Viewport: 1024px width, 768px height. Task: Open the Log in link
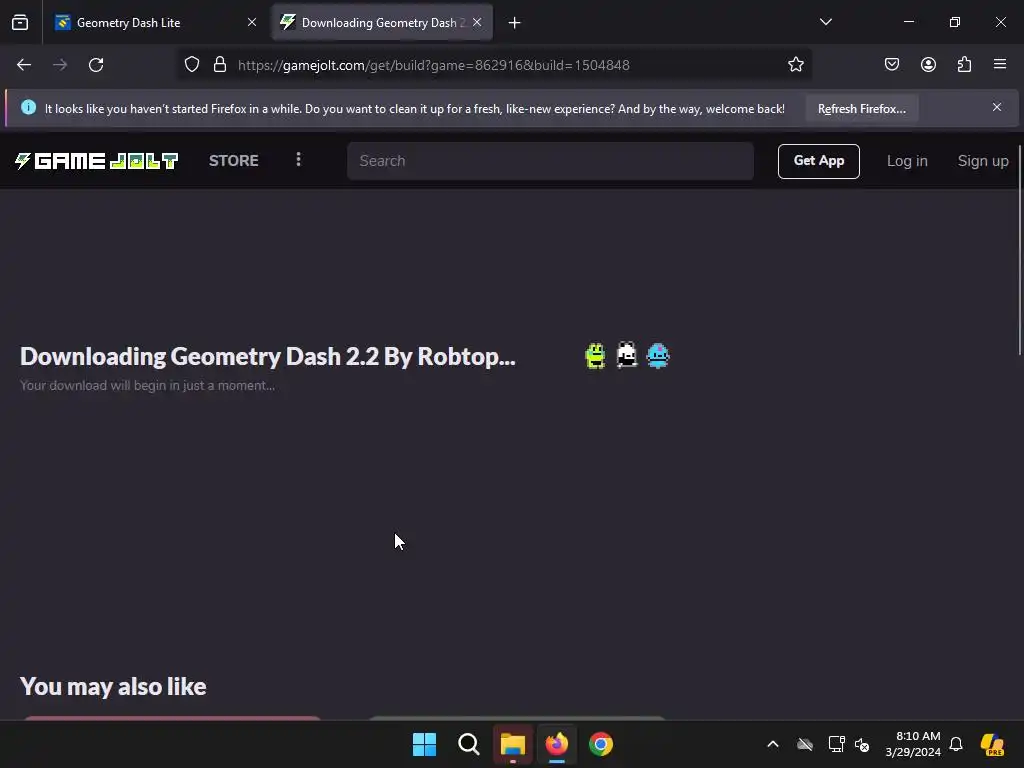coord(906,161)
